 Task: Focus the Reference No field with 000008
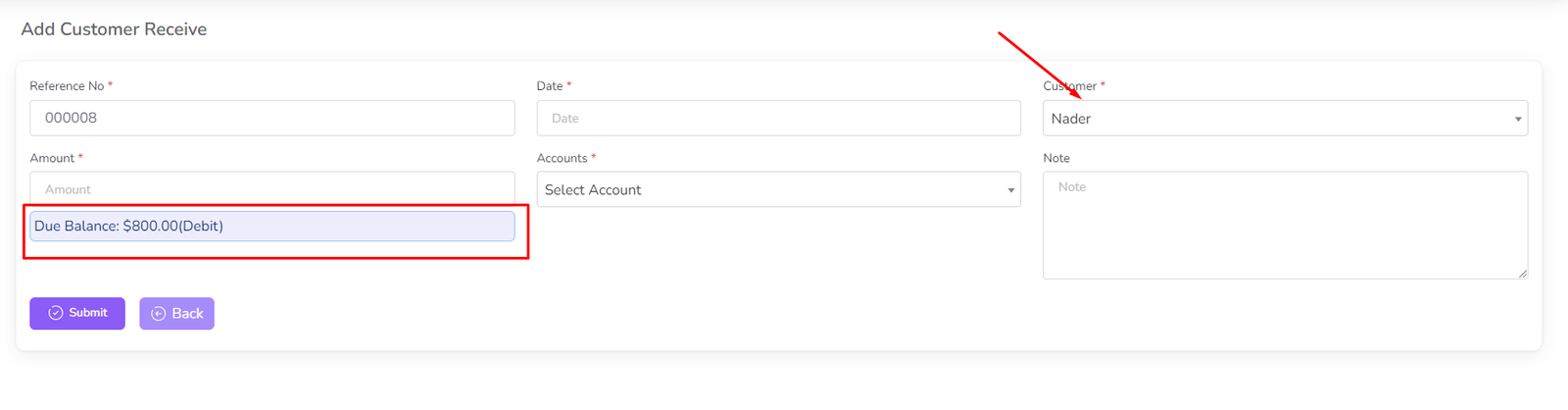[271, 118]
